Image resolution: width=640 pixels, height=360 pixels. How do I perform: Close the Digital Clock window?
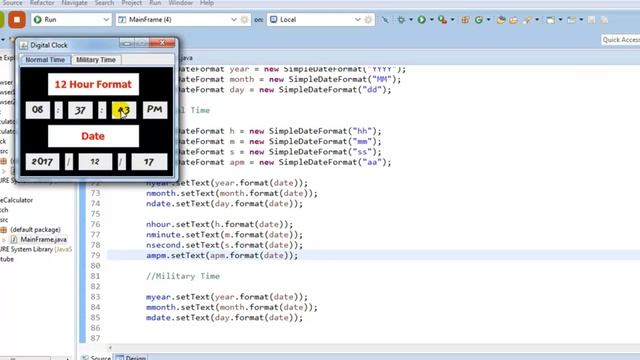click(162, 42)
